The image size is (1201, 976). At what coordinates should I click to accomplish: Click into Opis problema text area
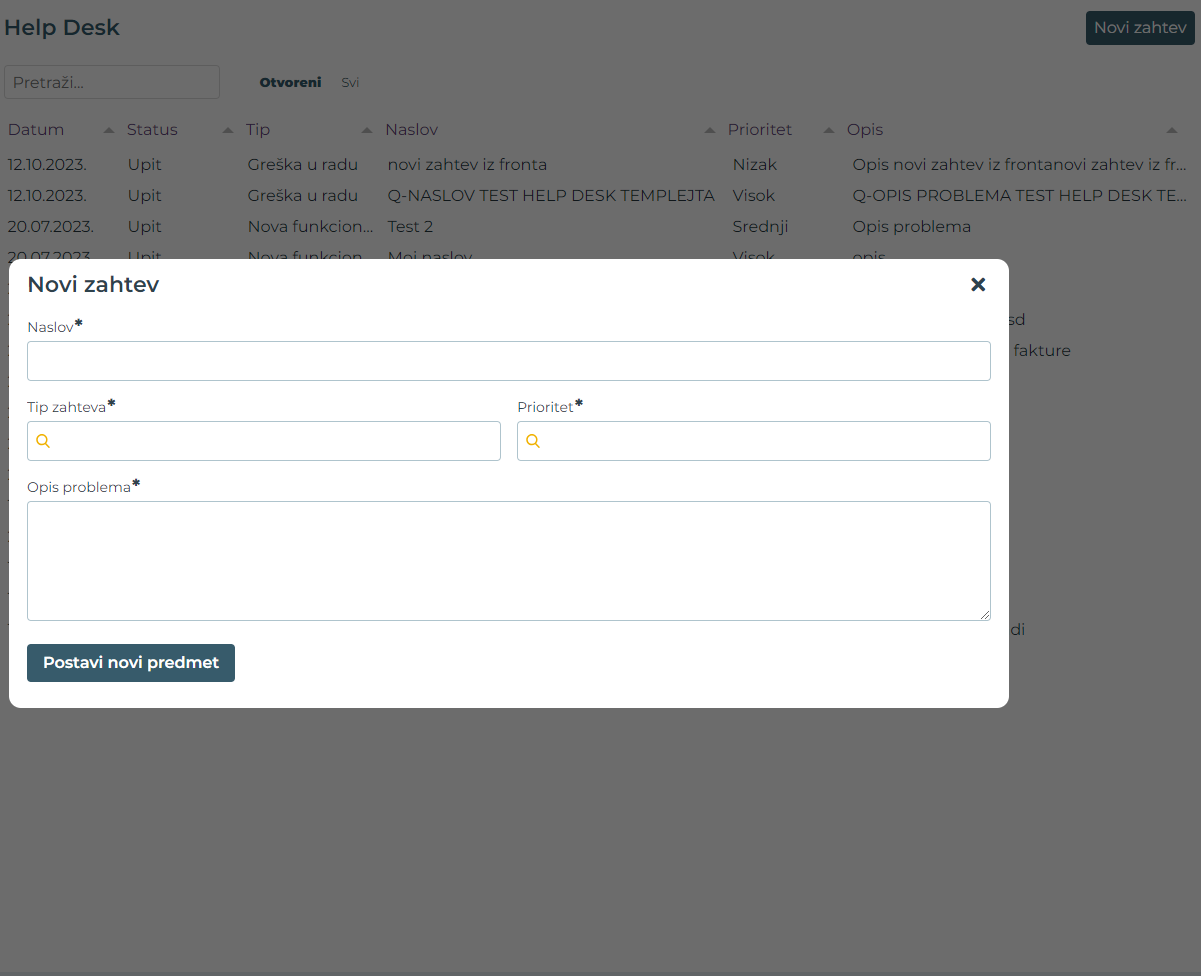click(x=508, y=560)
